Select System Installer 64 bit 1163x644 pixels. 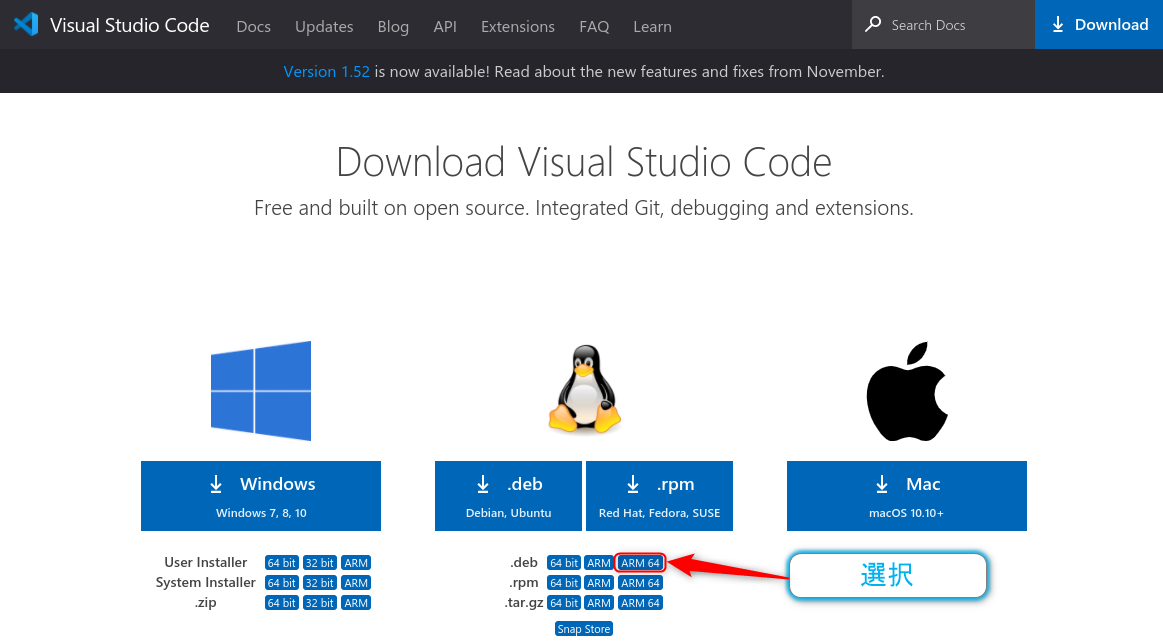282,582
